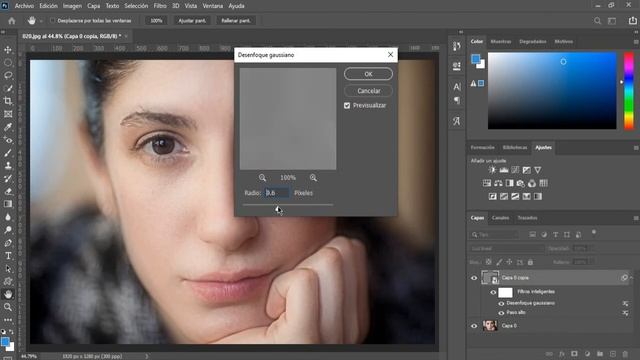Expand the status bar info arrow
Viewport: 640px width, 360px height.
tap(147, 356)
